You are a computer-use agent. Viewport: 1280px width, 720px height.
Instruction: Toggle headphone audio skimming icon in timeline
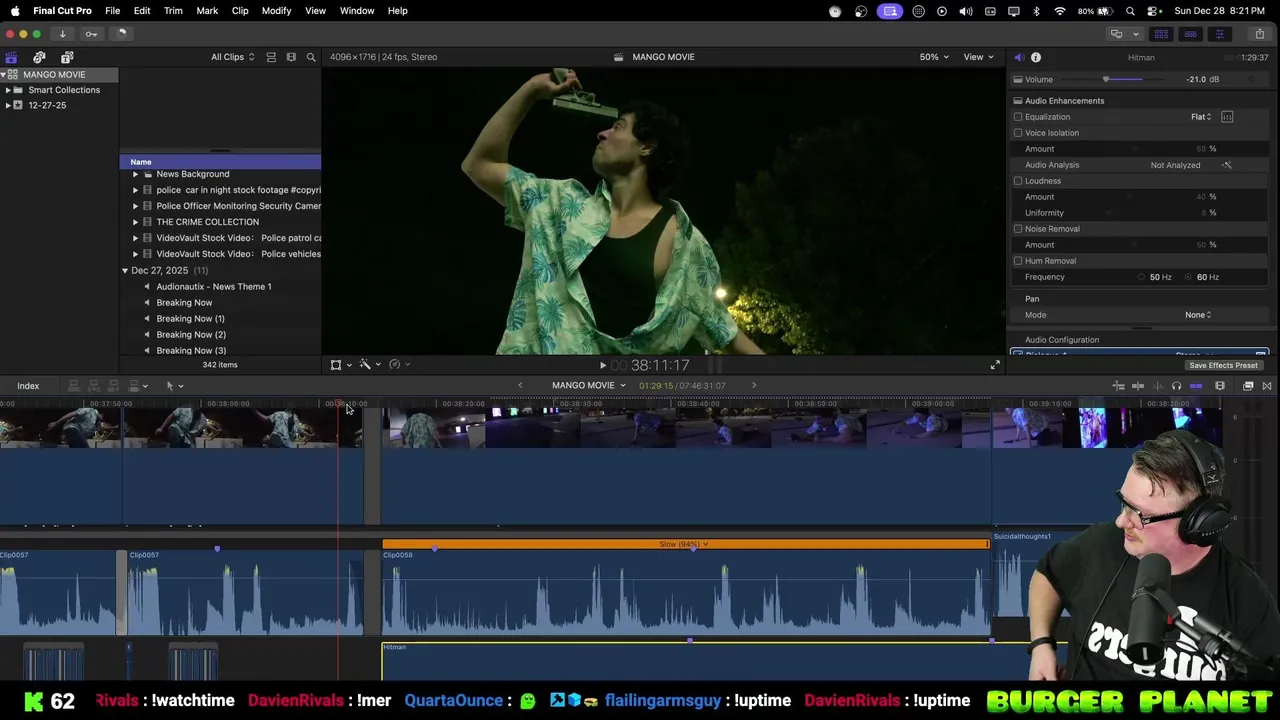tap(1176, 386)
